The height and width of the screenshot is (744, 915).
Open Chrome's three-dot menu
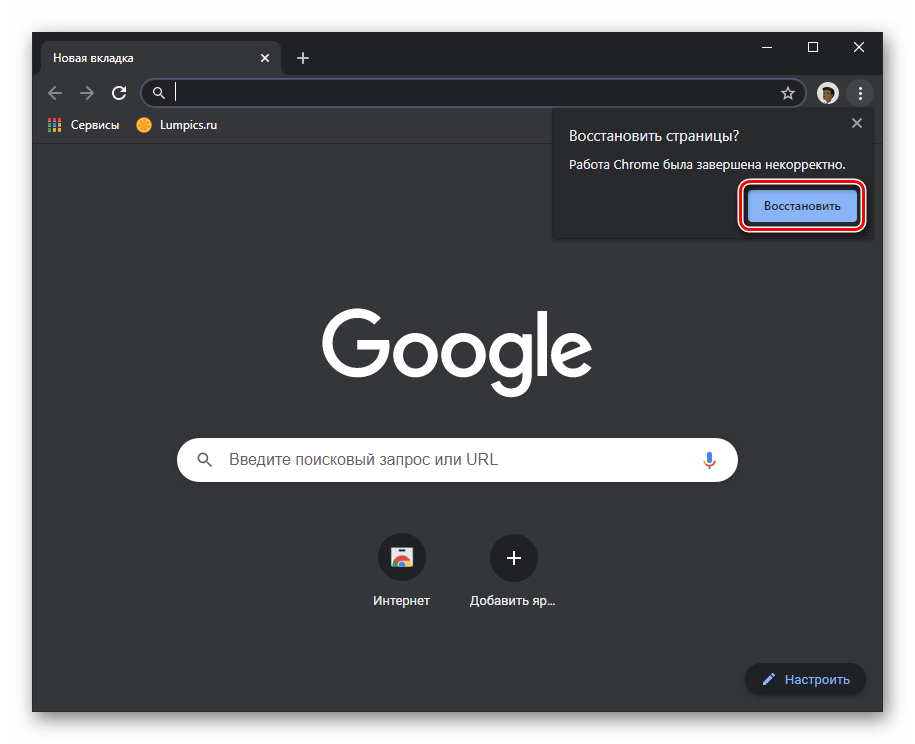[x=860, y=93]
